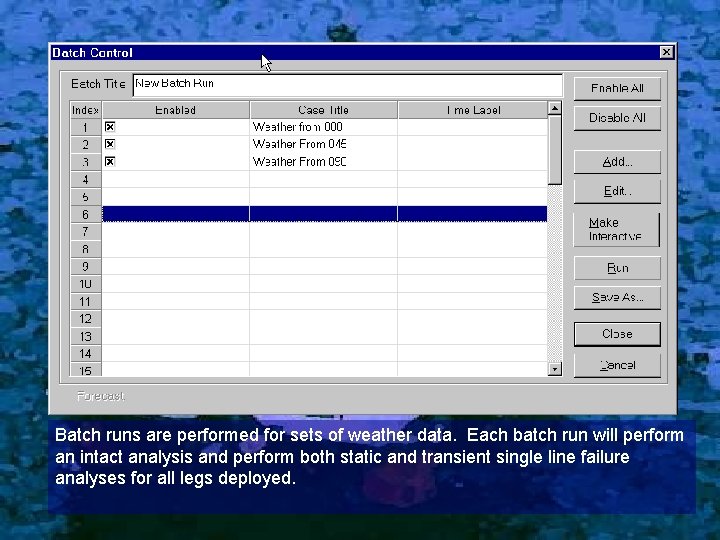Click the scrollbar up arrow

(x=555, y=108)
